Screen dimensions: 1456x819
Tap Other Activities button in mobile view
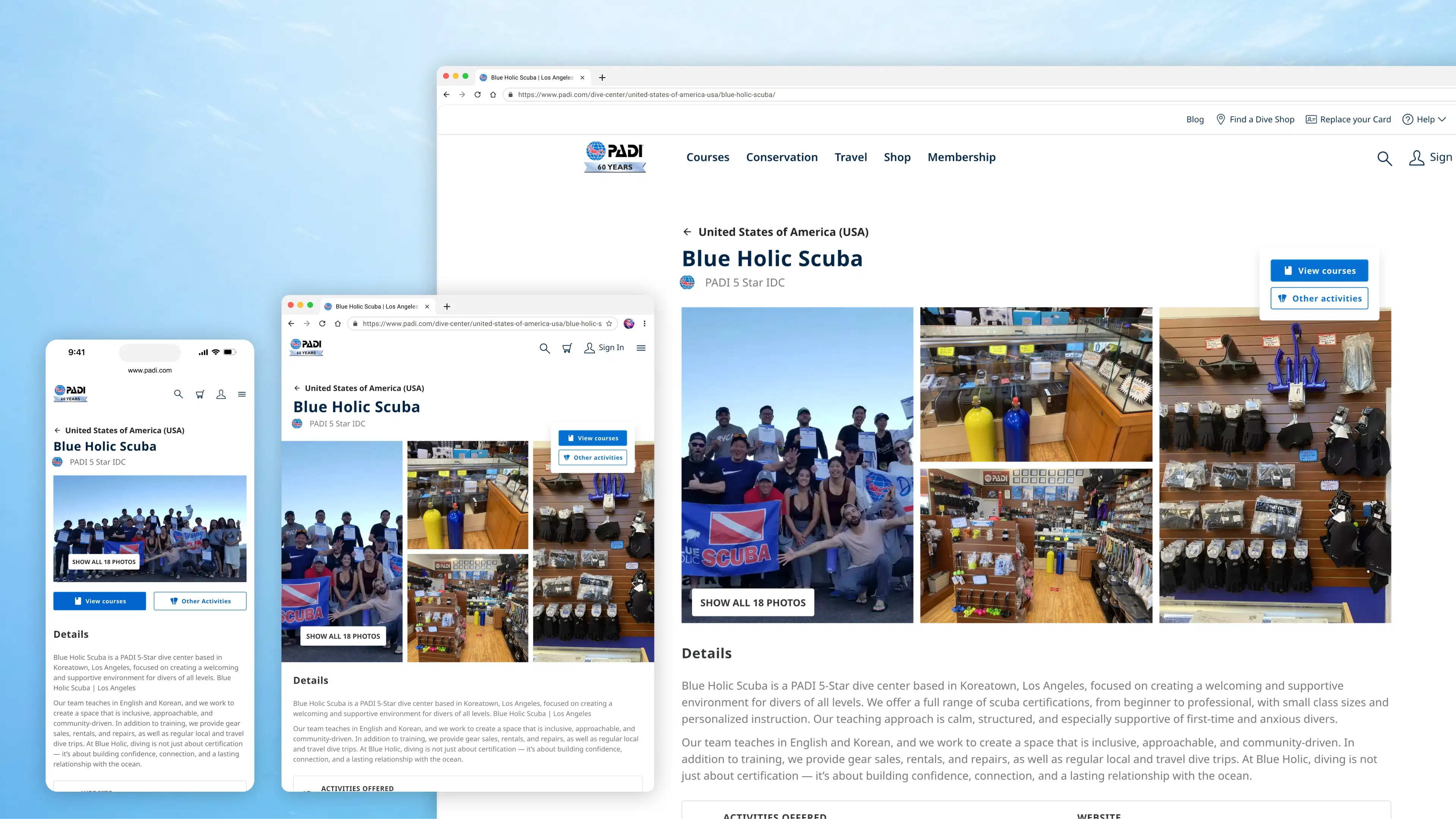(x=200, y=601)
